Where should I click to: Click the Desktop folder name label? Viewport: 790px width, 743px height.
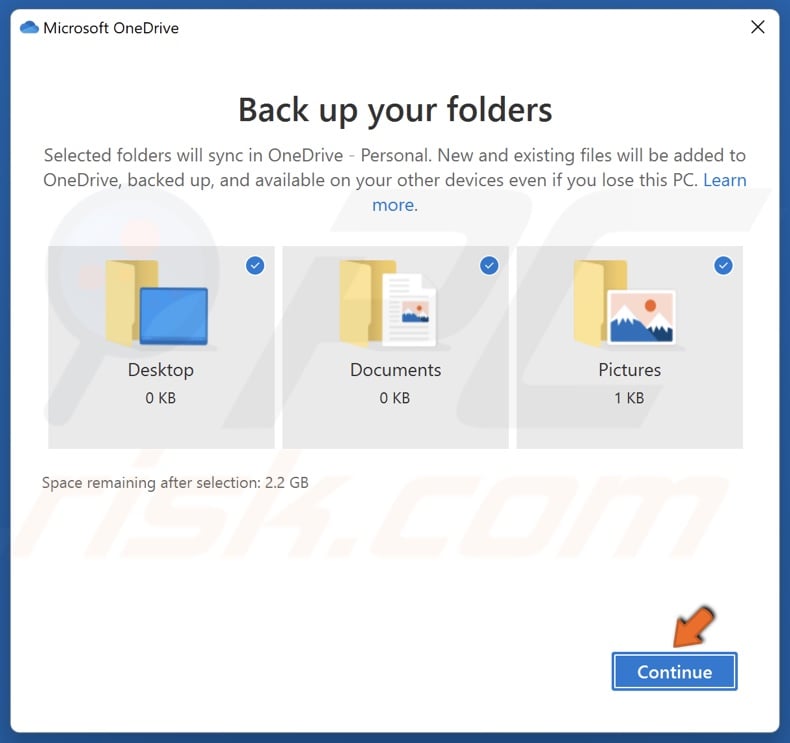click(161, 370)
